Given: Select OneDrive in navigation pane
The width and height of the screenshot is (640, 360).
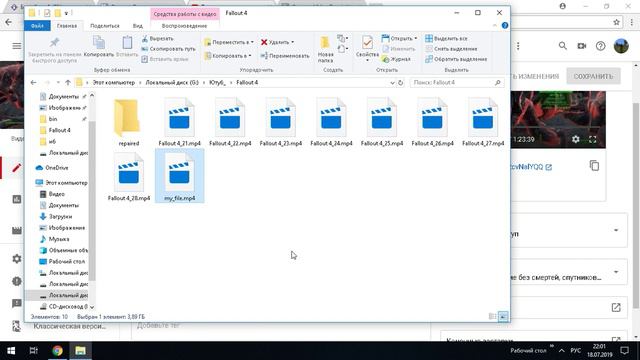Looking at the screenshot, I should click(x=57, y=168).
